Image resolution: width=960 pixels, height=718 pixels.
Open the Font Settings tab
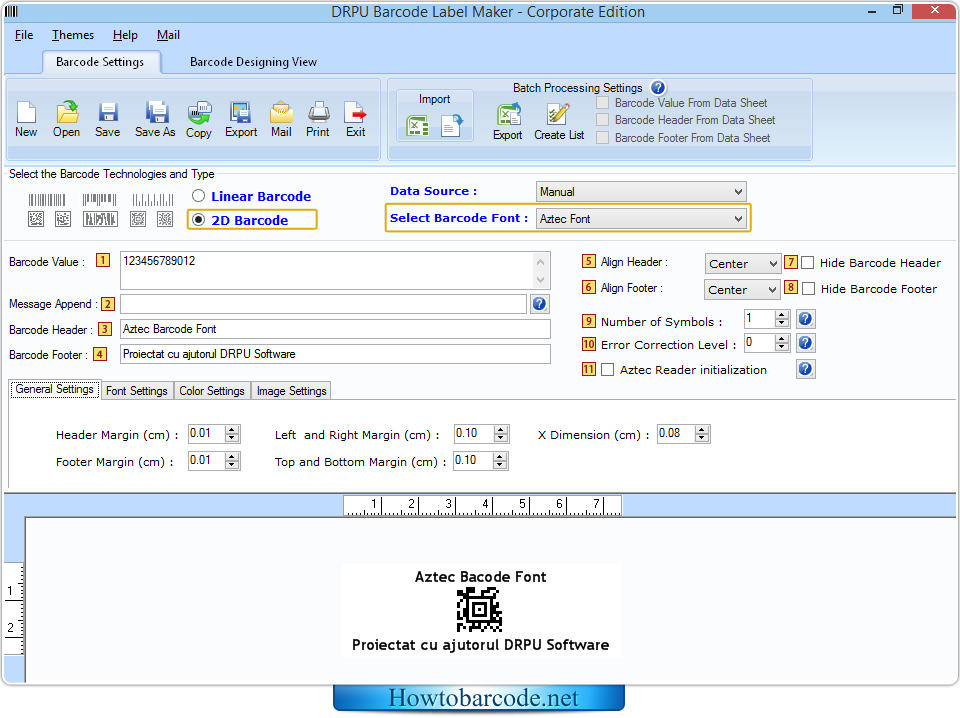coord(137,391)
